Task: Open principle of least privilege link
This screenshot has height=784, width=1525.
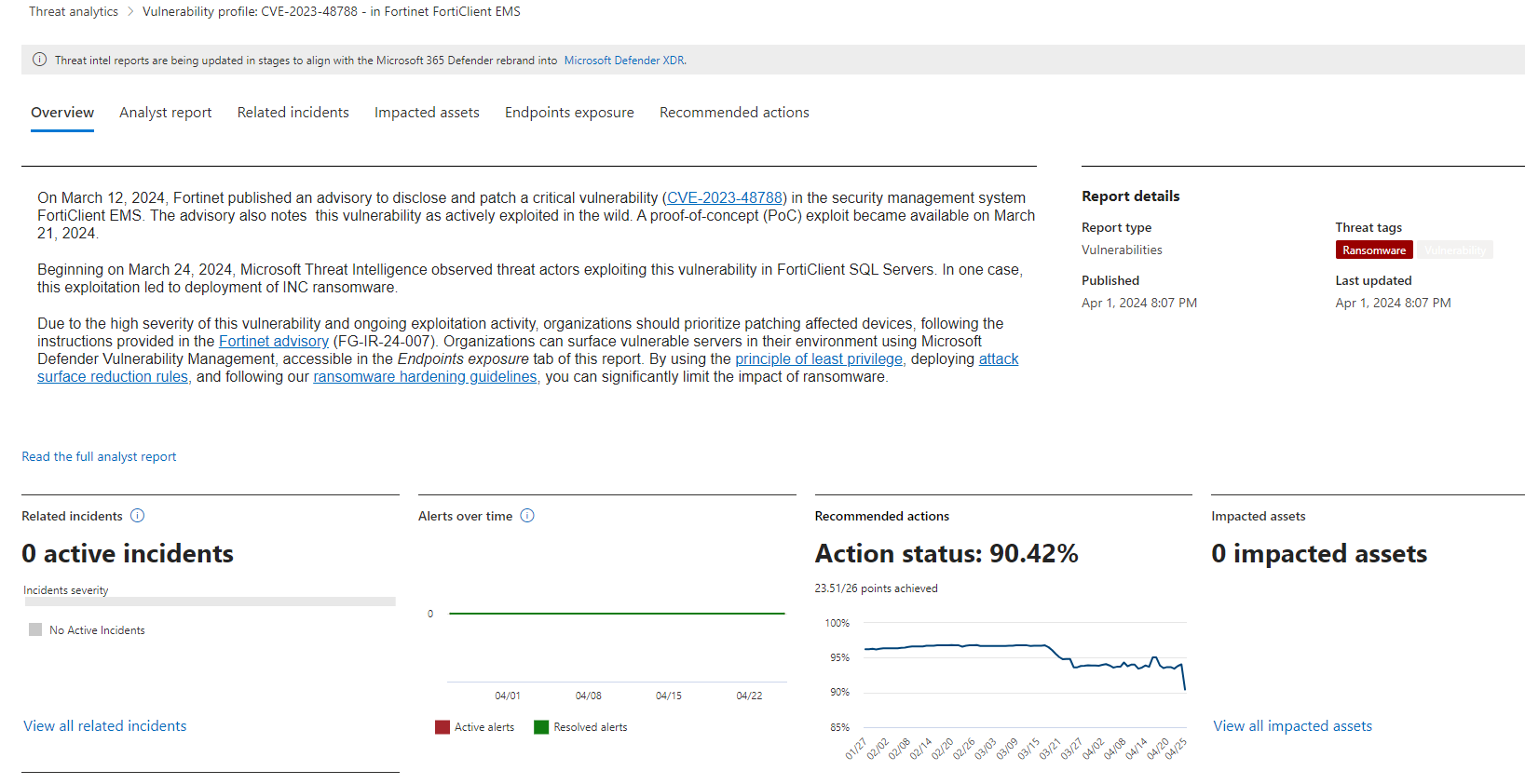Action: click(819, 359)
